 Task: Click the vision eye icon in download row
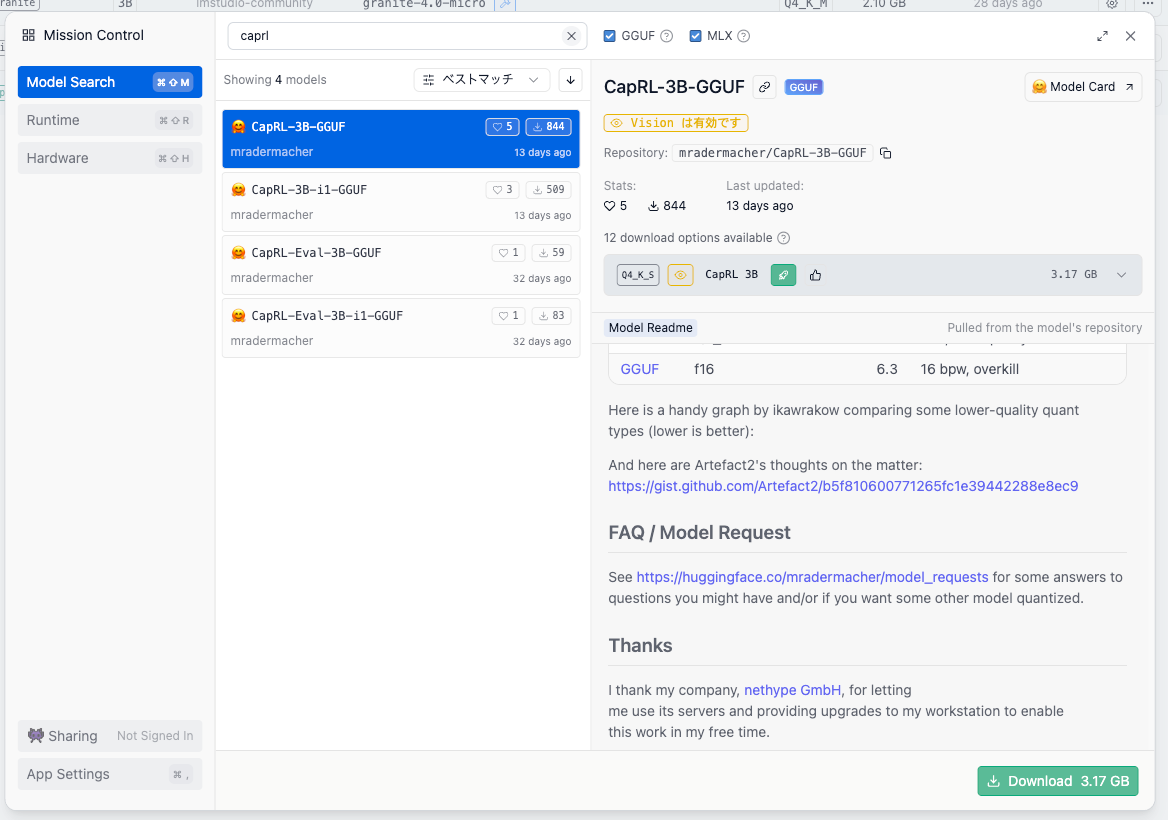(x=680, y=275)
